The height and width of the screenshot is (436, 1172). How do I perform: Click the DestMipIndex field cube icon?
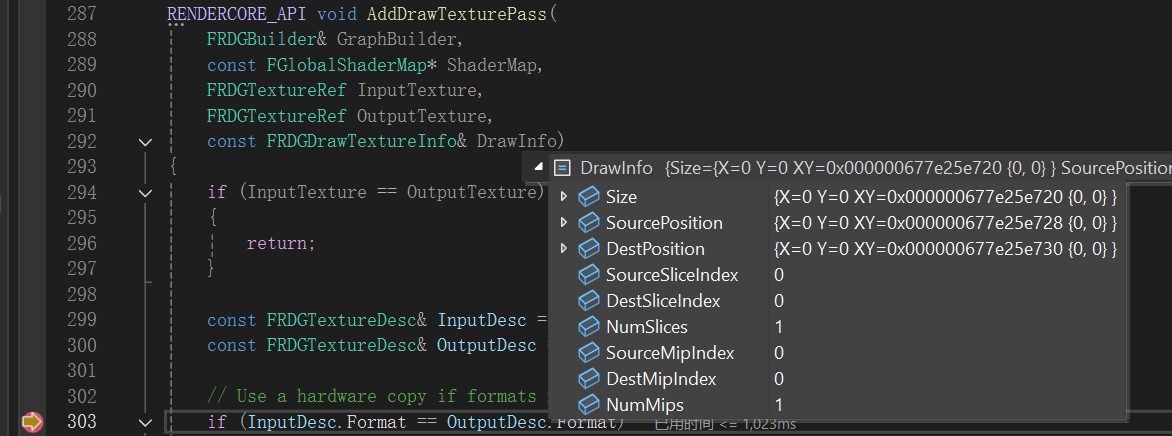coord(589,378)
